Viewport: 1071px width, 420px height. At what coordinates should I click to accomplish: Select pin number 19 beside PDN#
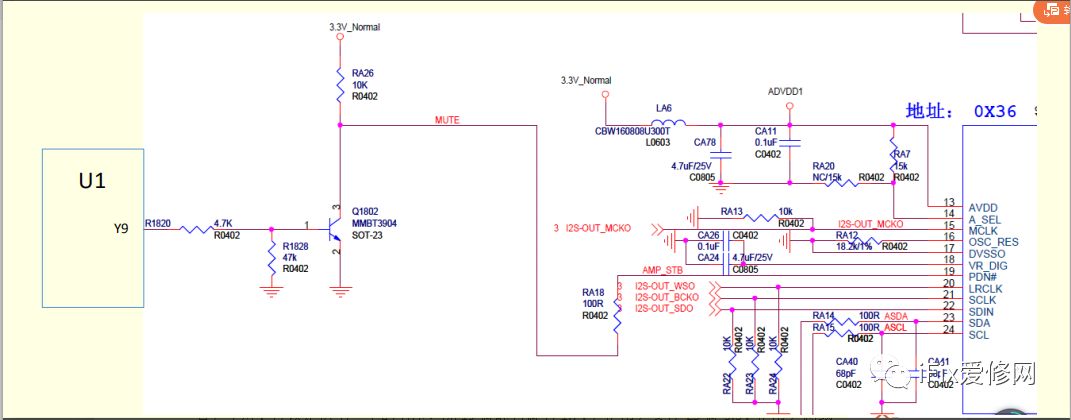pyautogui.click(x=948, y=272)
